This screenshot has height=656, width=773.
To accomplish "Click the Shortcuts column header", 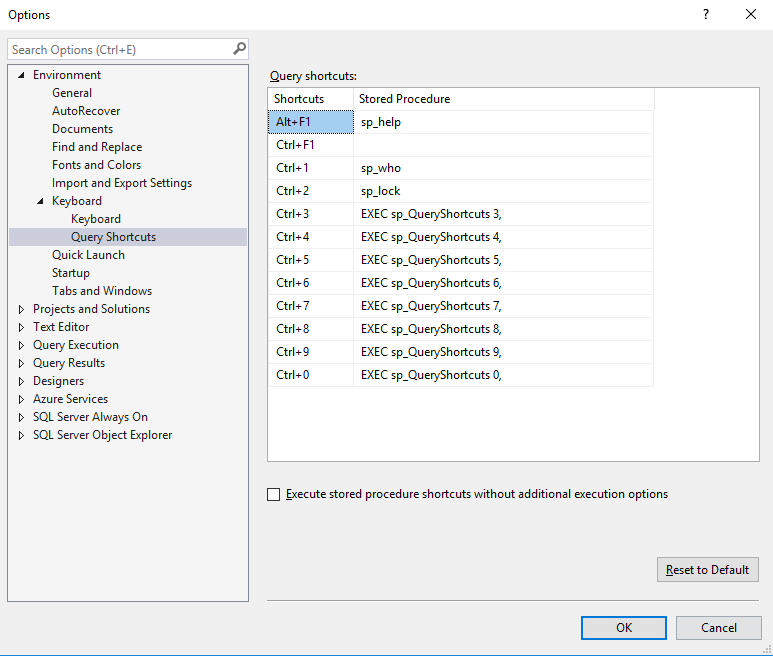I will click(311, 99).
